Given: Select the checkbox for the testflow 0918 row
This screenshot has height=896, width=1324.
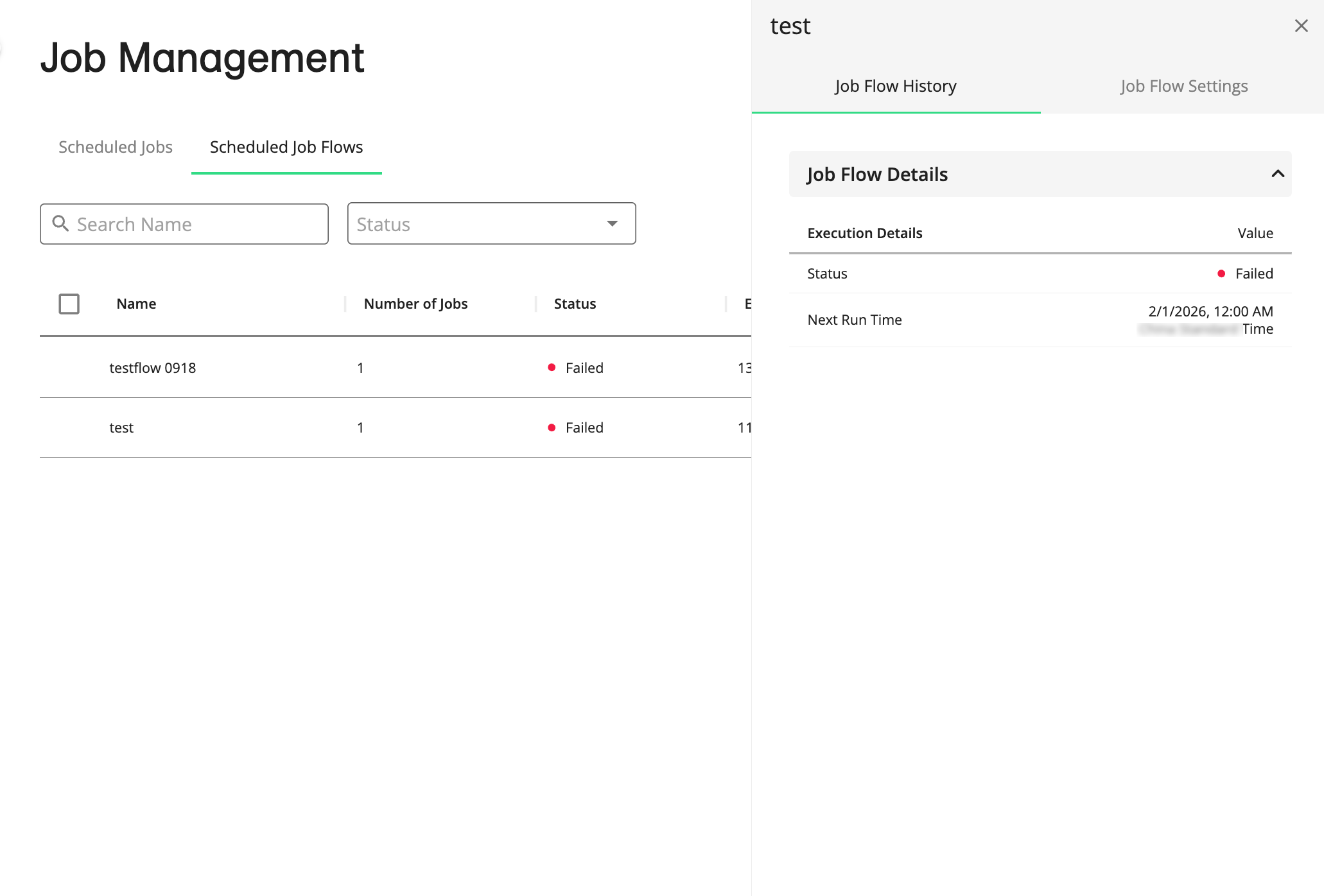Looking at the screenshot, I should (69, 368).
